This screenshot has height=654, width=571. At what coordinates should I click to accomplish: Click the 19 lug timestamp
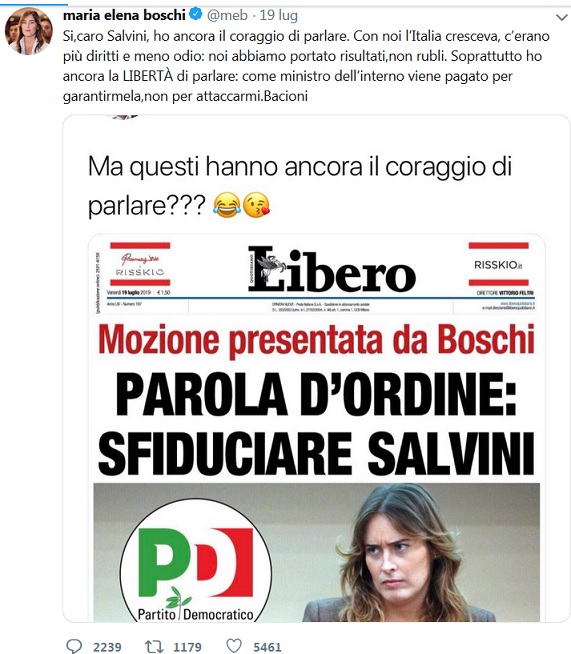tap(279, 15)
